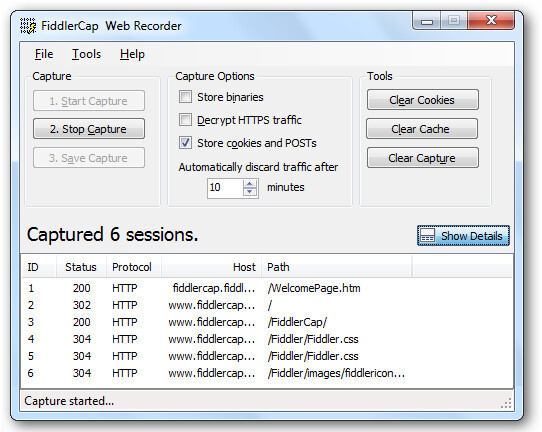Uncheck Store cookies and POSTs
Screen dimensions: 542x432
185,143
